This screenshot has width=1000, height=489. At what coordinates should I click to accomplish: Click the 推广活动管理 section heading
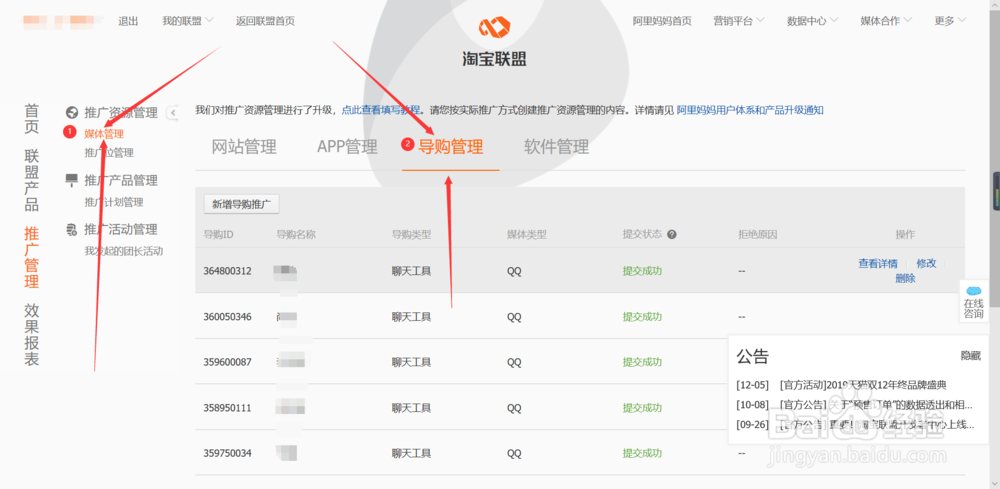(x=121, y=230)
